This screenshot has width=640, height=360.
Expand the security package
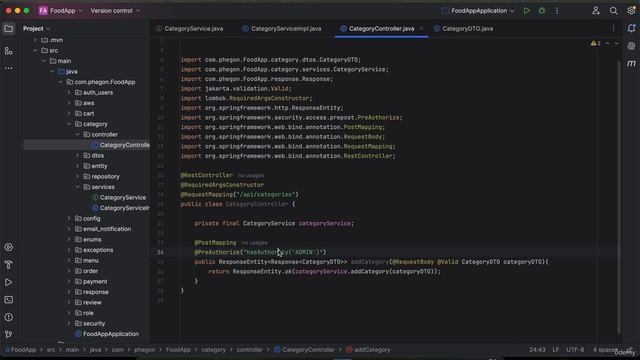(69, 324)
